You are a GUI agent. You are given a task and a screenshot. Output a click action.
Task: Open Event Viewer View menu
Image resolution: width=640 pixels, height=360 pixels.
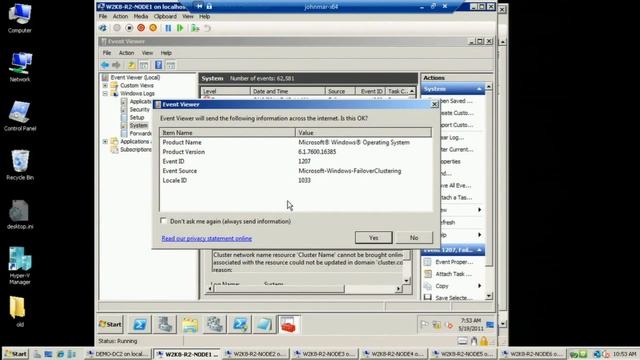click(x=147, y=53)
